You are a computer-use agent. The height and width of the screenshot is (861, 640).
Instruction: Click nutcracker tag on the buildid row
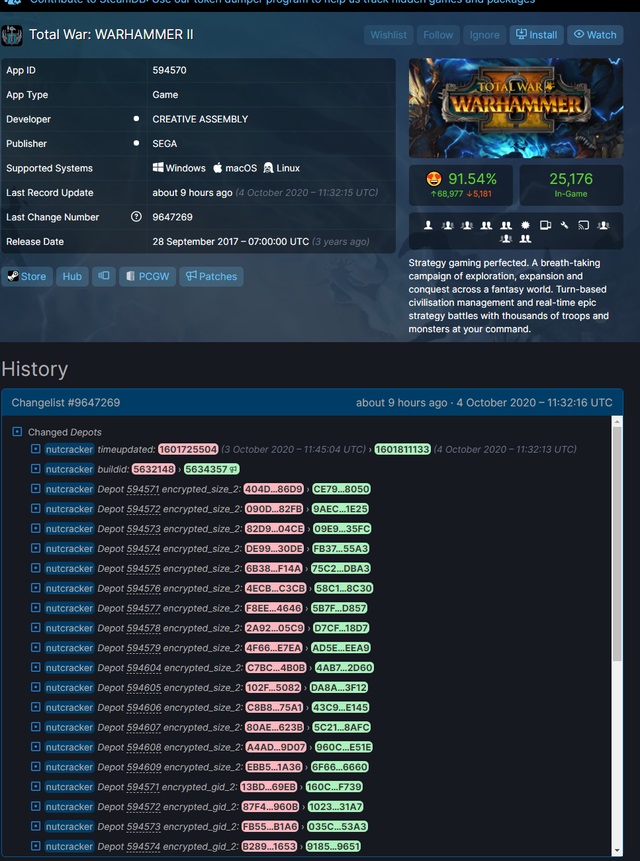tap(69, 469)
